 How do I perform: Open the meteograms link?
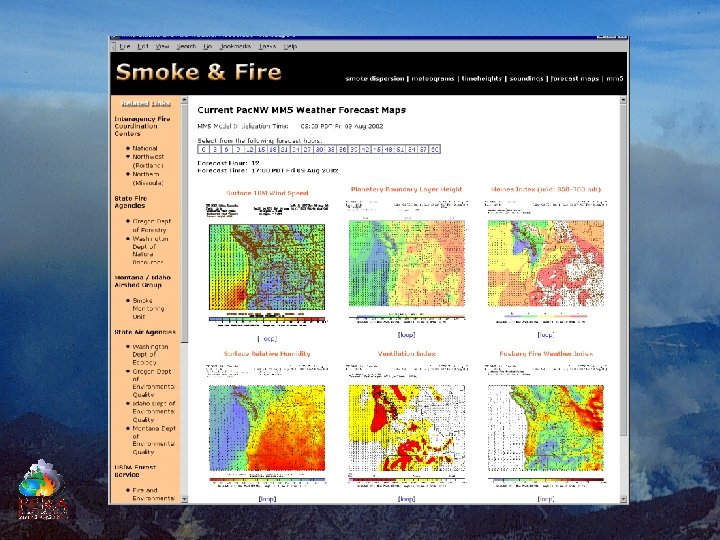(x=433, y=79)
